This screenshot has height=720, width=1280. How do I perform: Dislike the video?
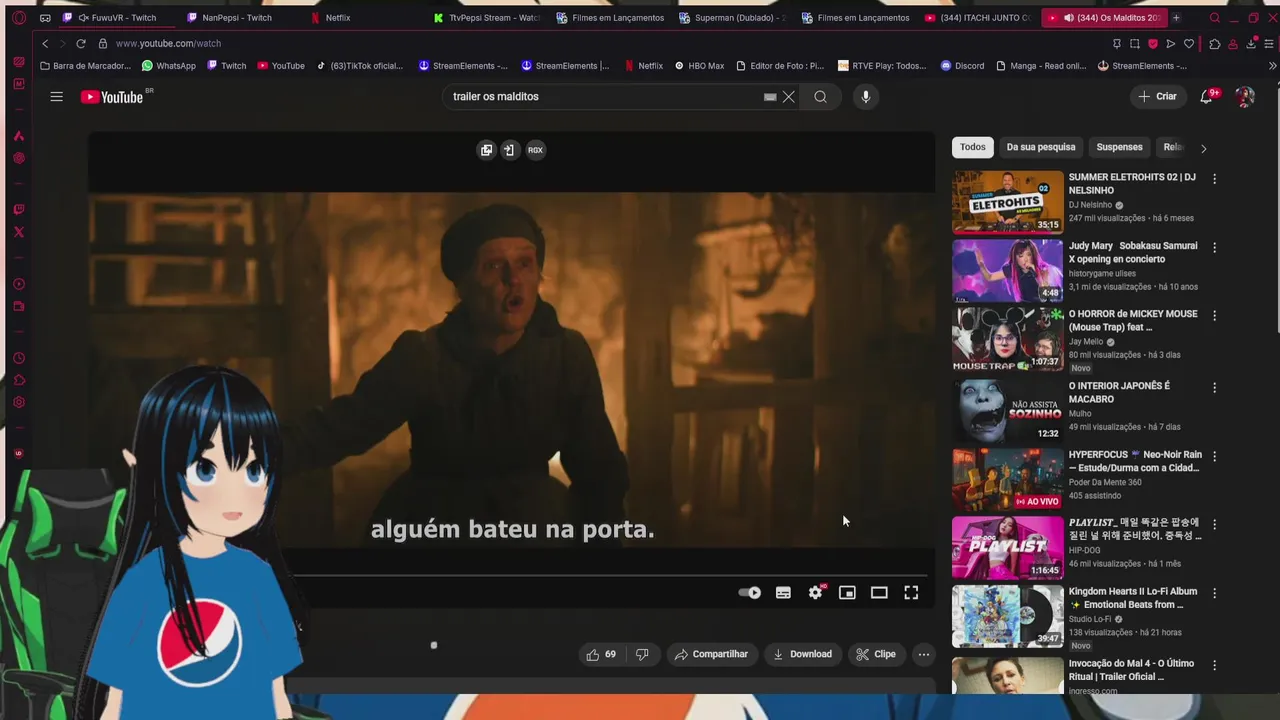pos(642,654)
